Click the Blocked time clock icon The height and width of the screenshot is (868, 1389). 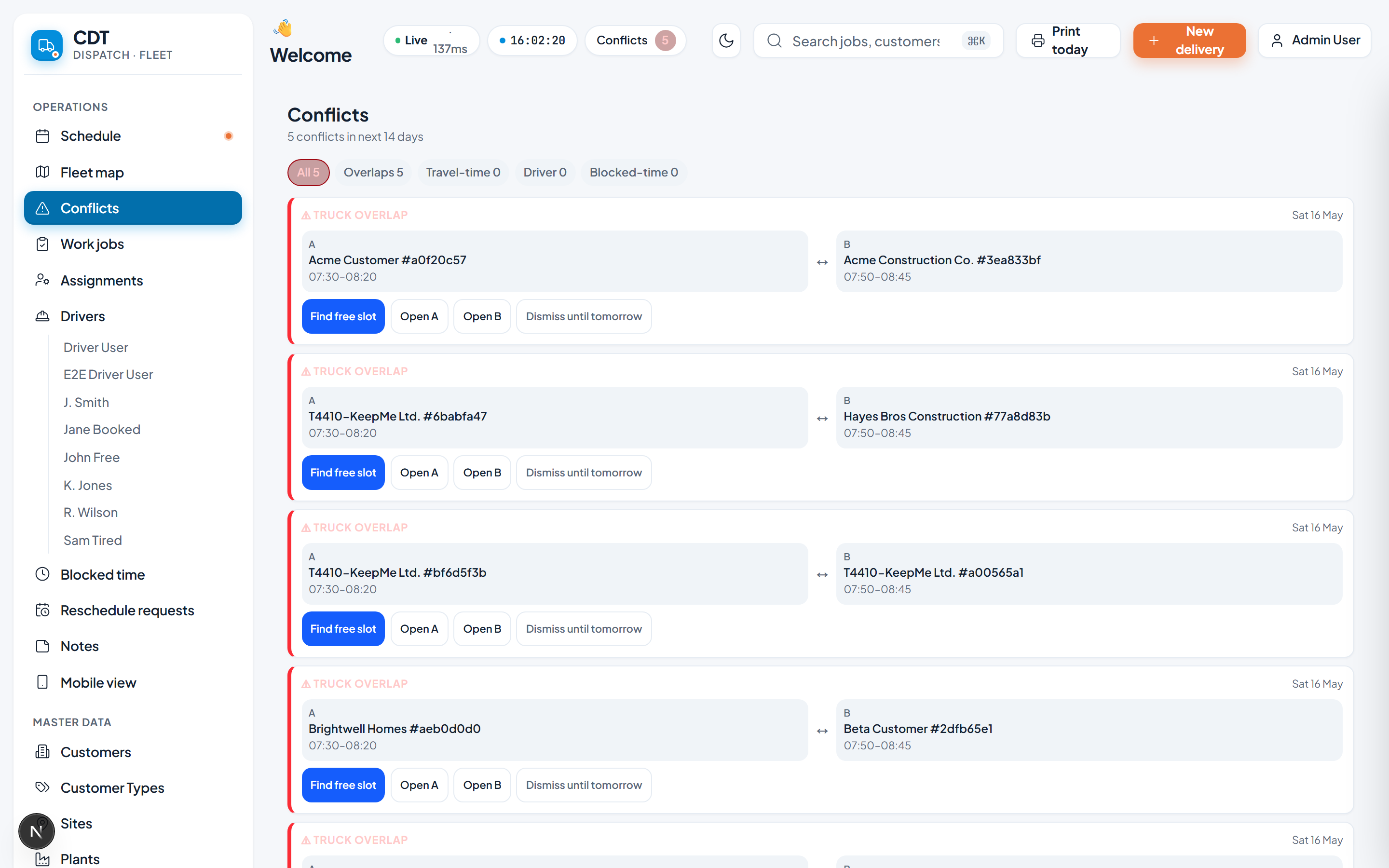pyautogui.click(x=42, y=575)
